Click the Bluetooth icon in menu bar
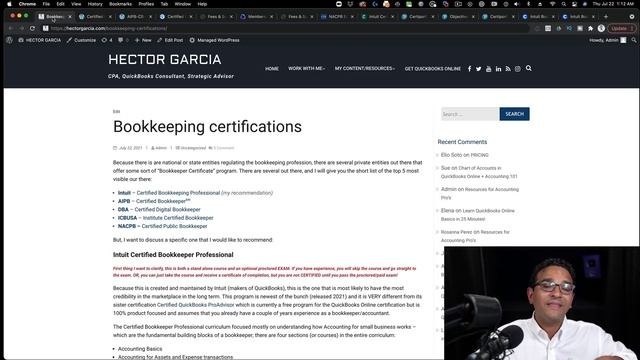Screen dimensions: 640x360 click(529, 4)
